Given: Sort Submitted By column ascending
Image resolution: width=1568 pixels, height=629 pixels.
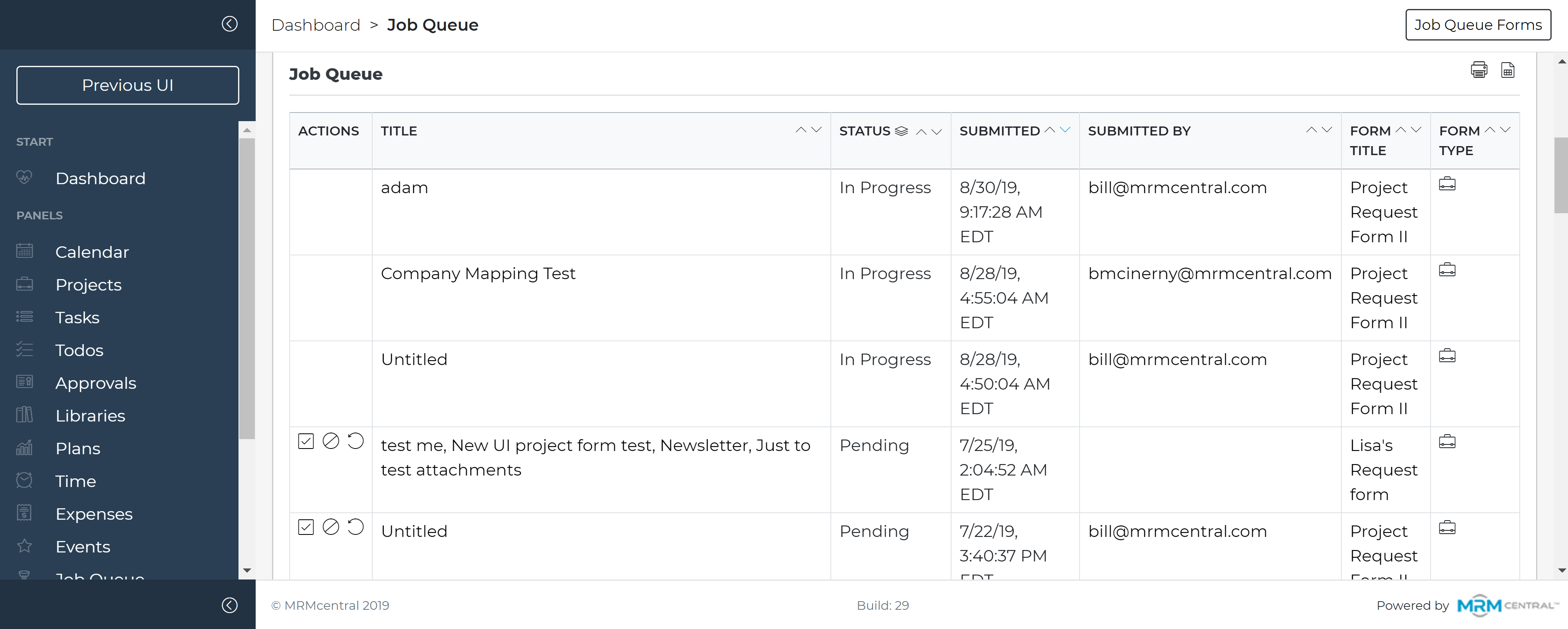Looking at the screenshot, I should point(1311,130).
